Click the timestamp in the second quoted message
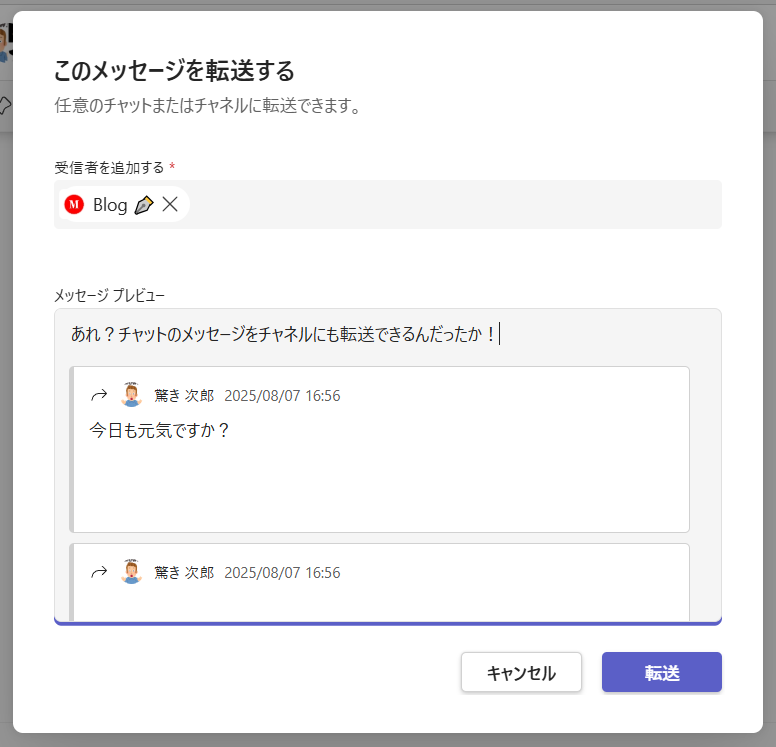 (282, 573)
